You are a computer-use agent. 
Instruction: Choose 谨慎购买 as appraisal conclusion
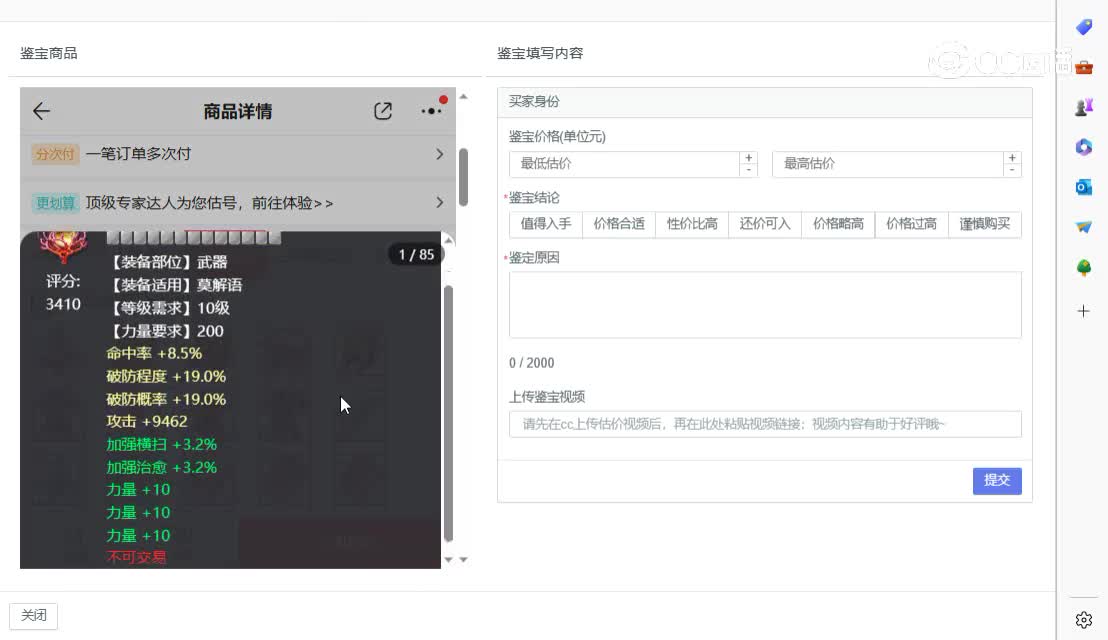984,224
